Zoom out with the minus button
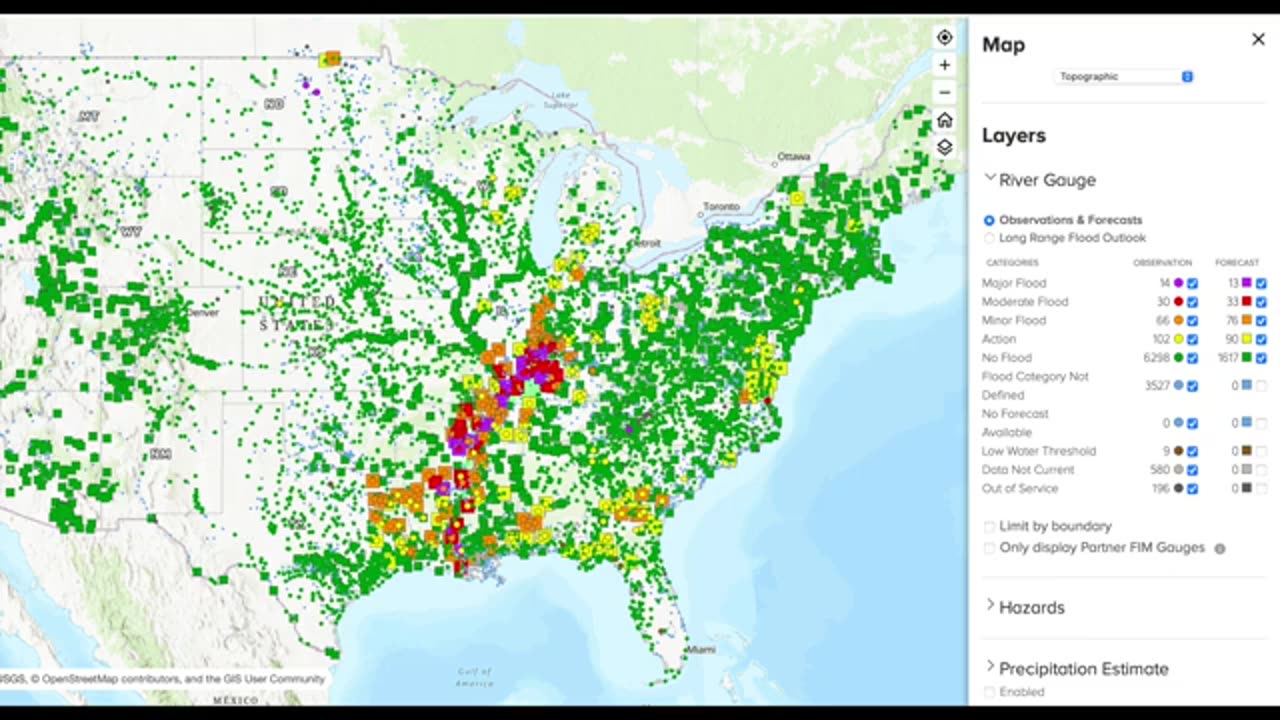 click(x=944, y=93)
